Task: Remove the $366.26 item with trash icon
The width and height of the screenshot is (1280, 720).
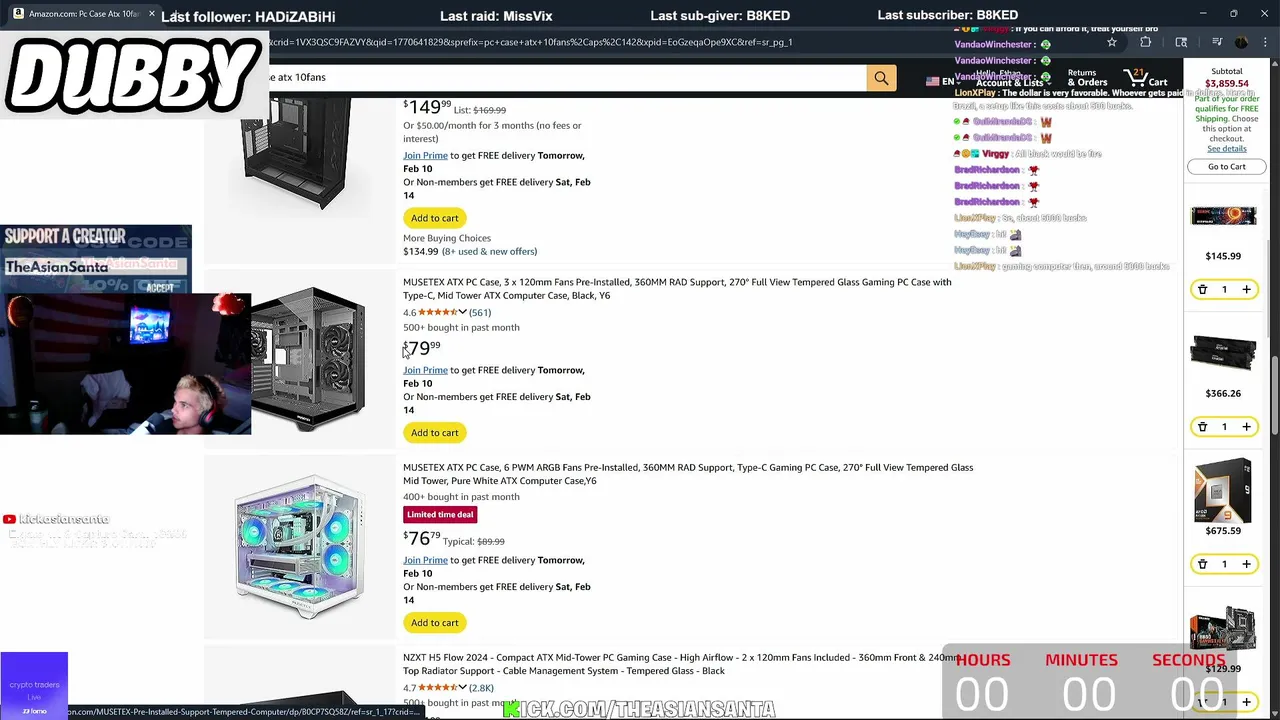Action: pos(1202,427)
